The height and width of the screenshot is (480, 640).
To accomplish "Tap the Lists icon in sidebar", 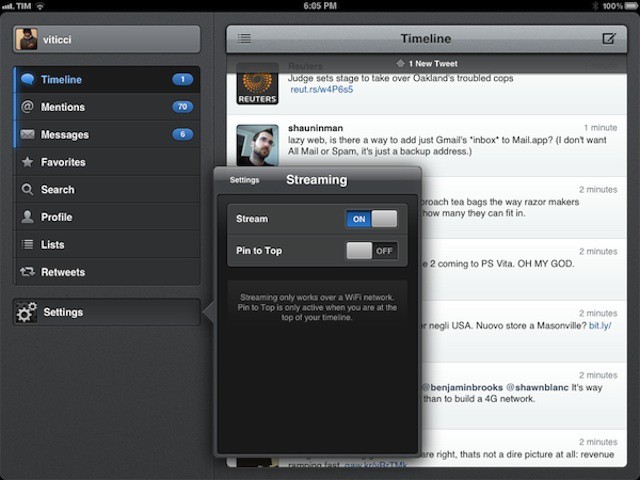I will [27, 244].
